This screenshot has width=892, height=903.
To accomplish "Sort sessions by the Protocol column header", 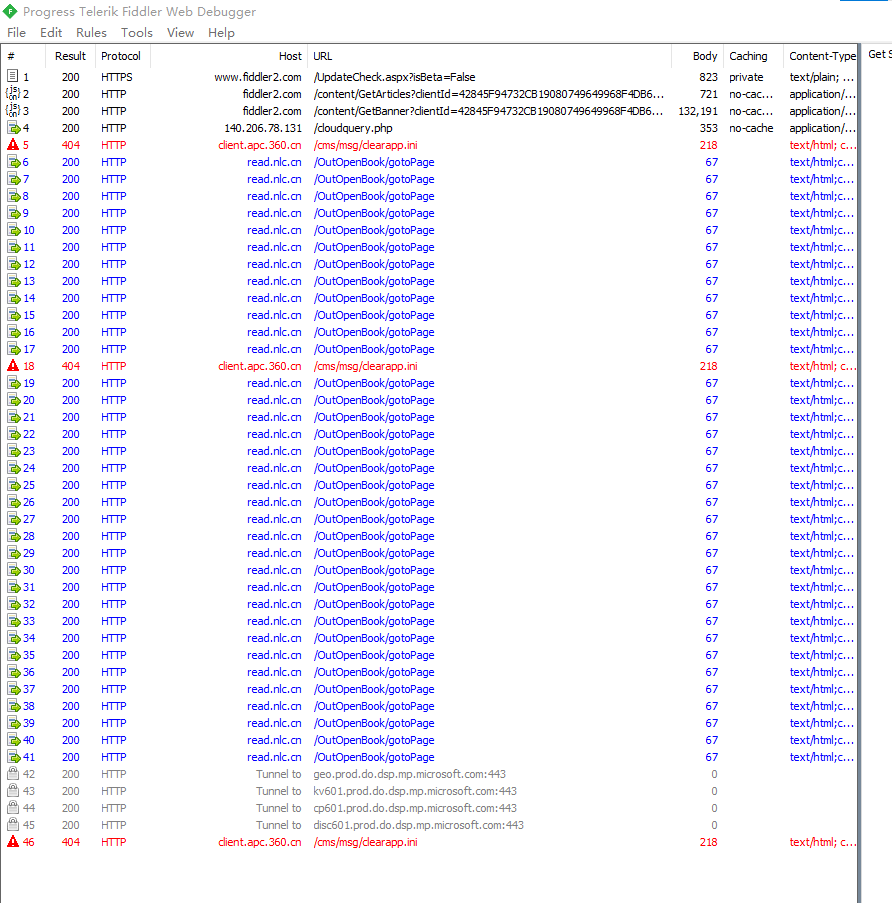I will (x=122, y=56).
